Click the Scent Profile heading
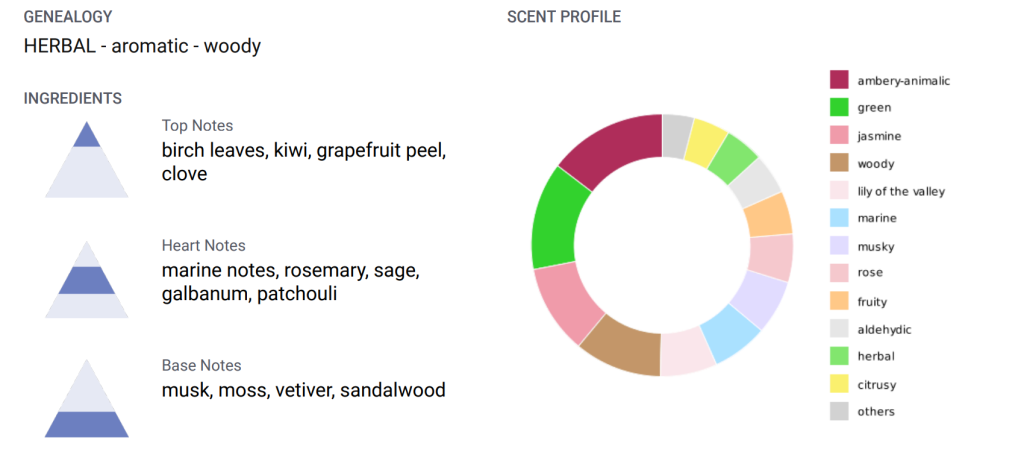The image size is (1024, 452). [564, 17]
